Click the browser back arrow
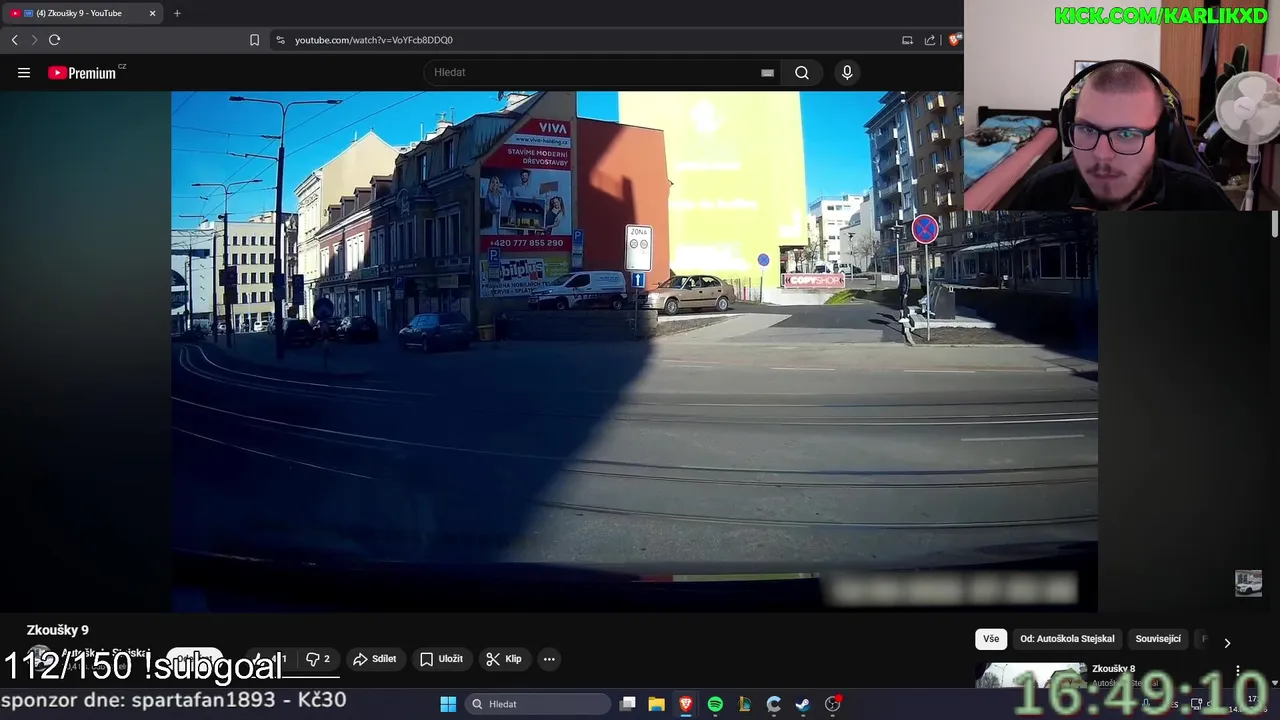The width and height of the screenshot is (1280, 720). pyautogui.click(x=14, y=40)
